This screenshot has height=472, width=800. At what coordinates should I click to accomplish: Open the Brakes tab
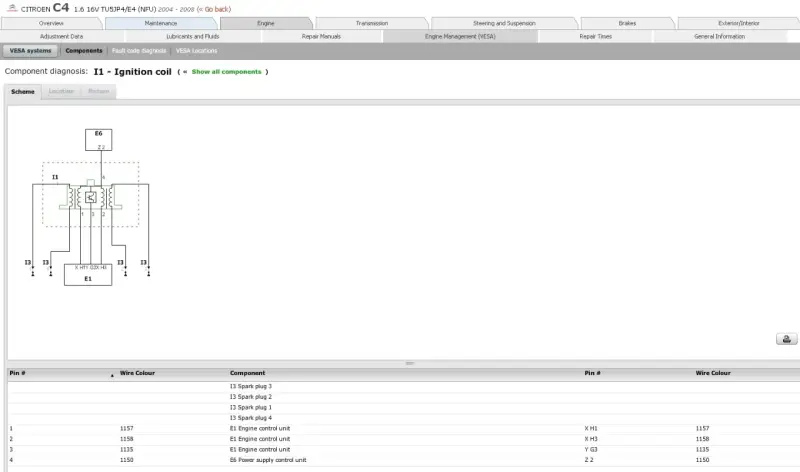627,23
